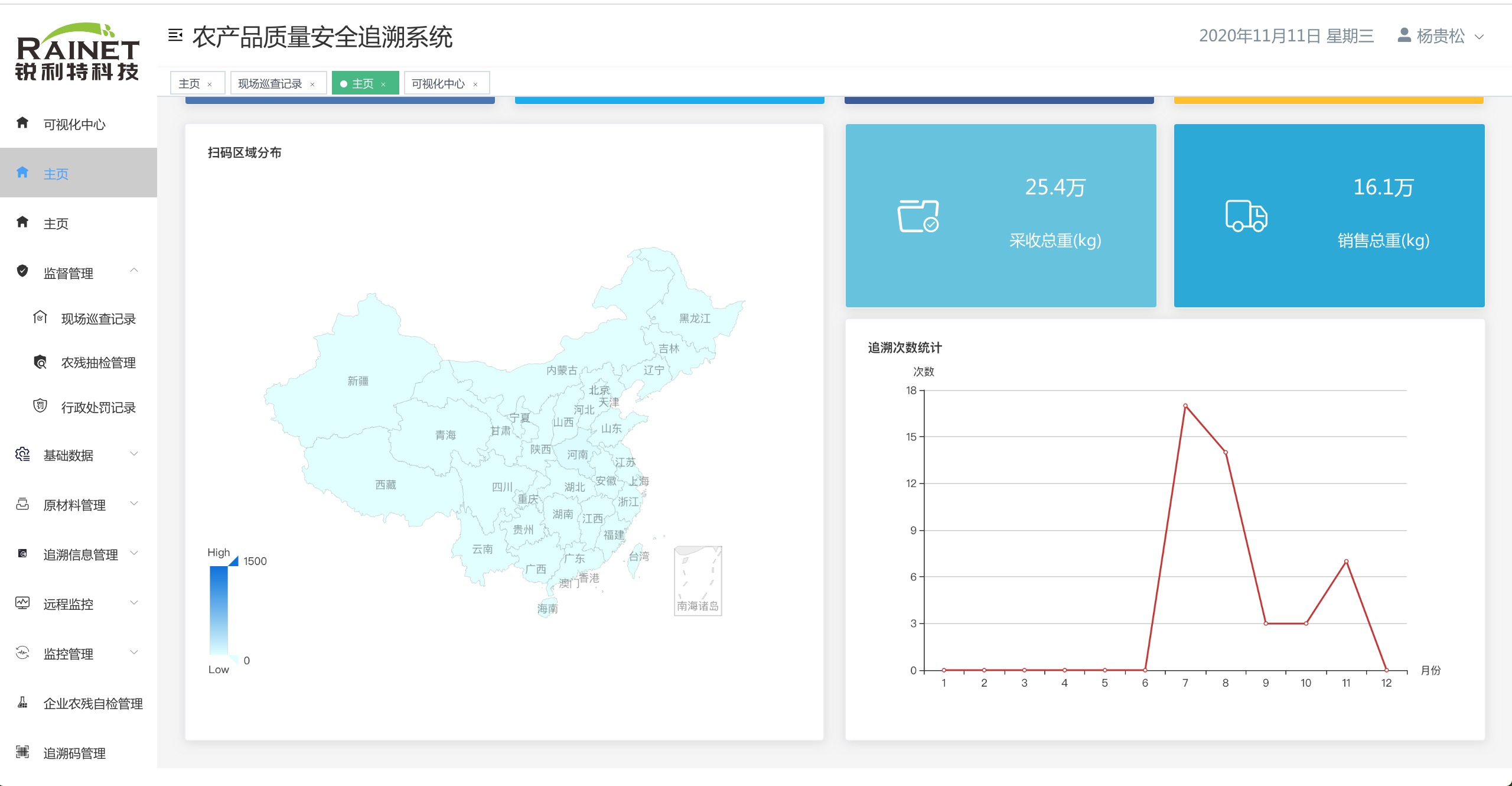The image size is (1512, 786).
Task: Open the 杨贵松 user dropdown arrow
Action: point(1480,37)
